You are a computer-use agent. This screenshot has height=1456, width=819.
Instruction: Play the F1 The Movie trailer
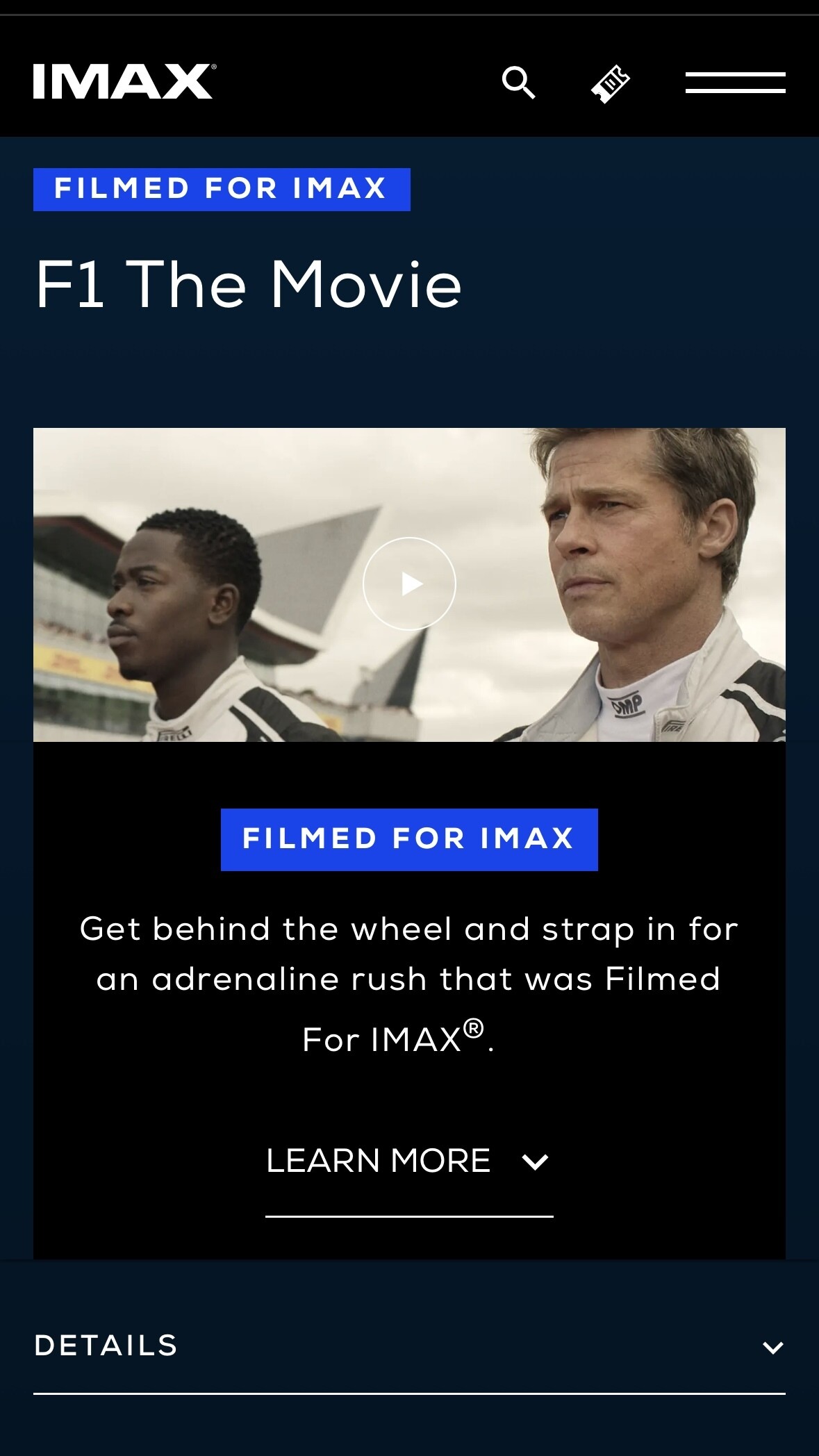tap(409, 584)
